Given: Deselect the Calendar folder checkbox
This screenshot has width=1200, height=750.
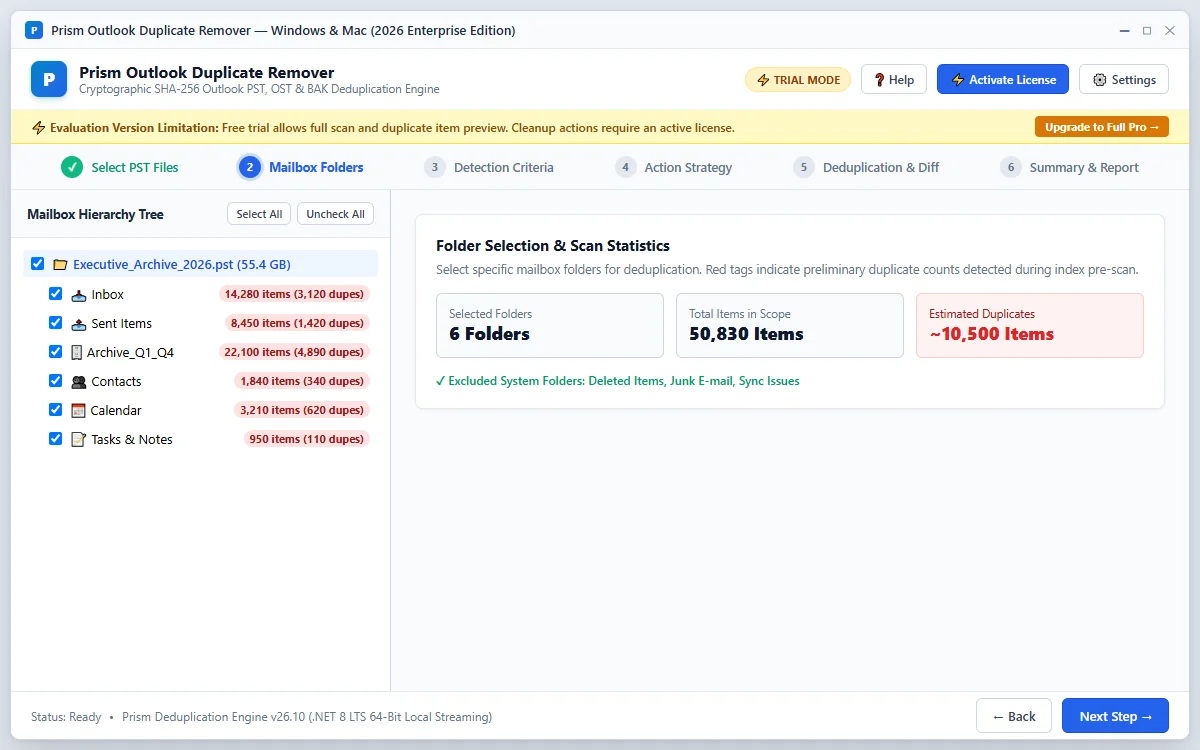Looking at the screenshot, I should [56, 410].
